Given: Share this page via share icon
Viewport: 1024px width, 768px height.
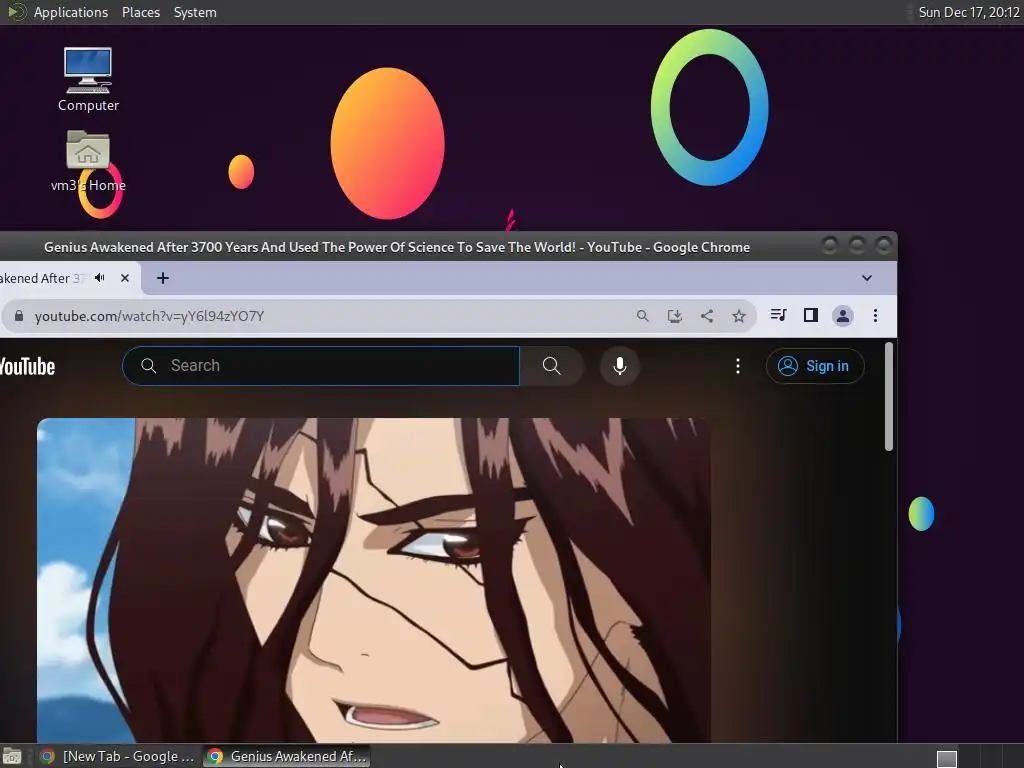Looking at the screenshot, I should 707,316.
